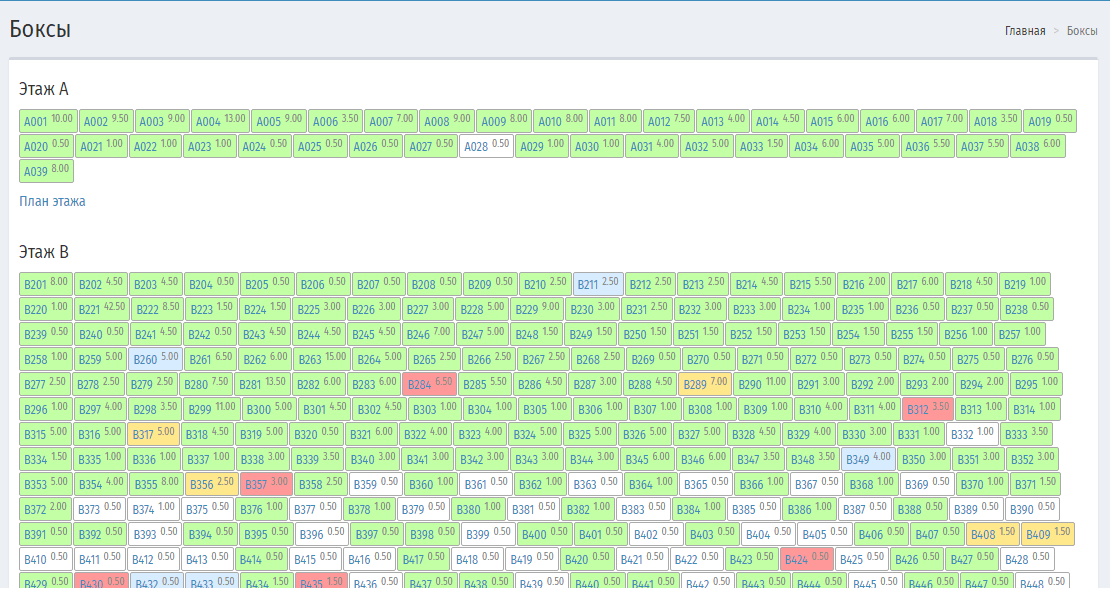Open the white box B410
Screen dimensions: 1110x590
(46, 559)
